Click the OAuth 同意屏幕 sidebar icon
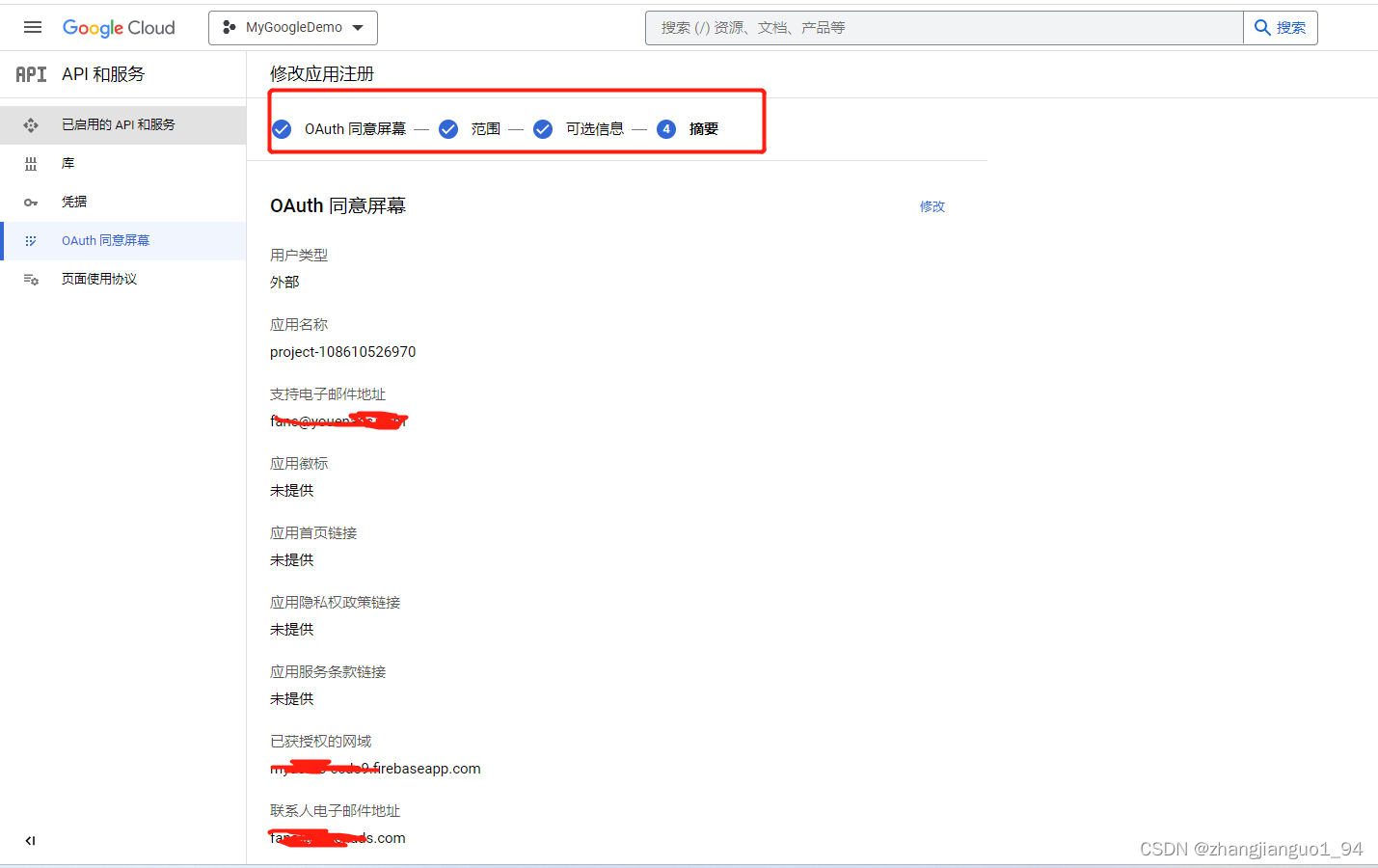Screen dimensions: 1378x868 point(30,240)
